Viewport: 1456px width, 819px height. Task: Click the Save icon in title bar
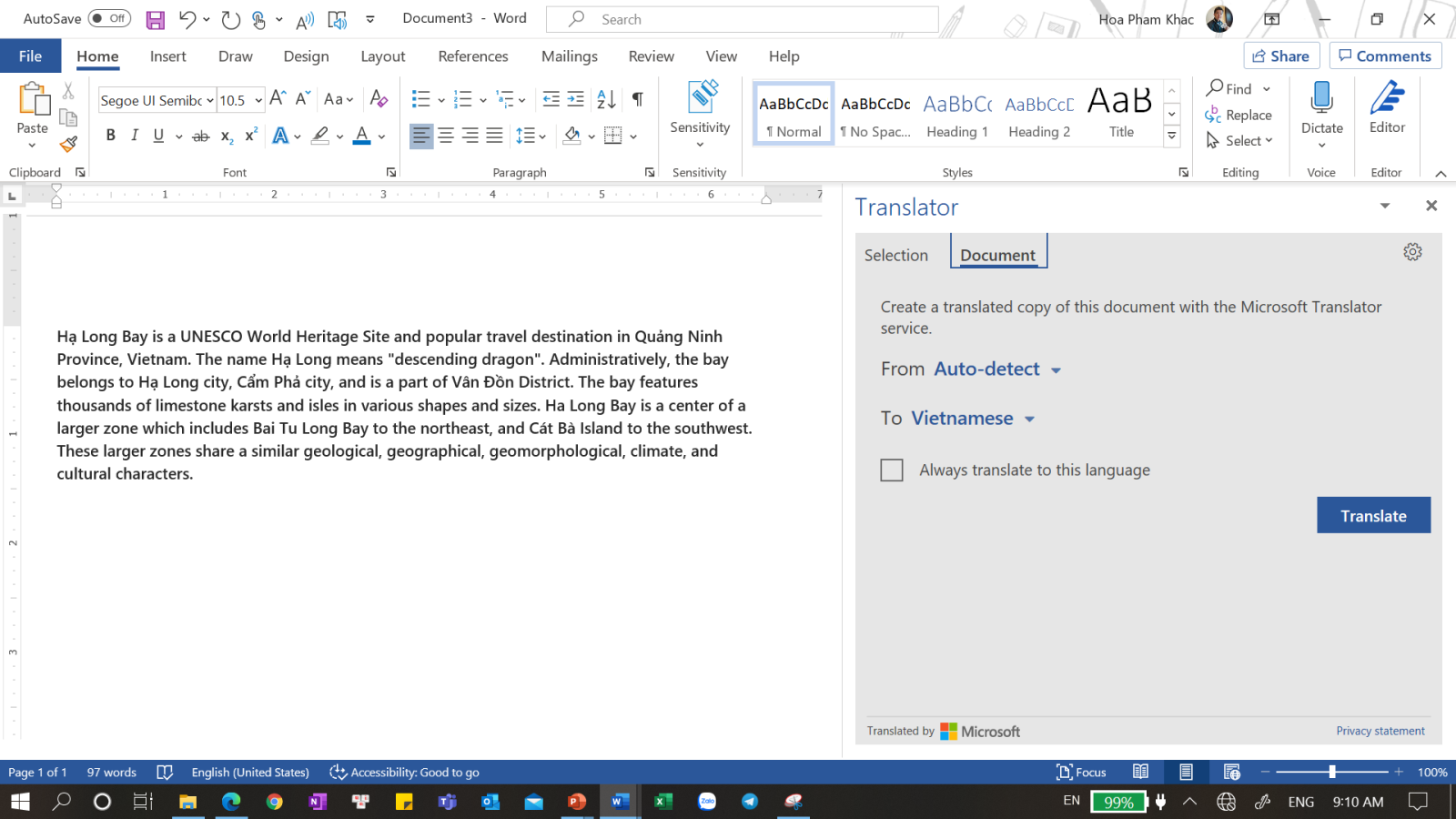pos(156,19)
